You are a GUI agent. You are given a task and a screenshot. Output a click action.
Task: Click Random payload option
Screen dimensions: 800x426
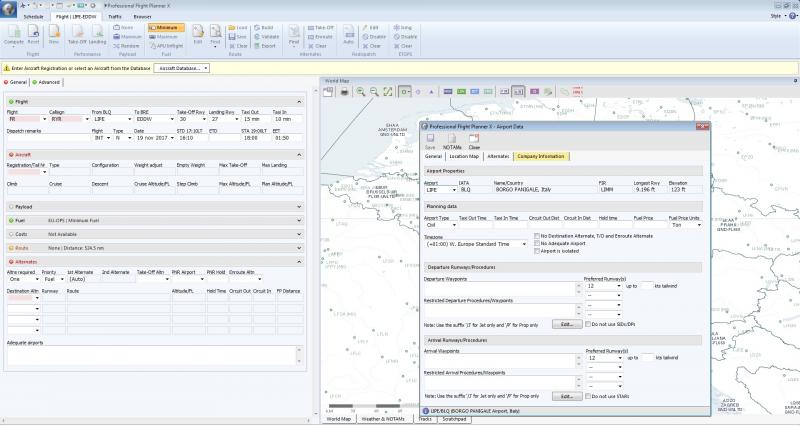[127, 46]
